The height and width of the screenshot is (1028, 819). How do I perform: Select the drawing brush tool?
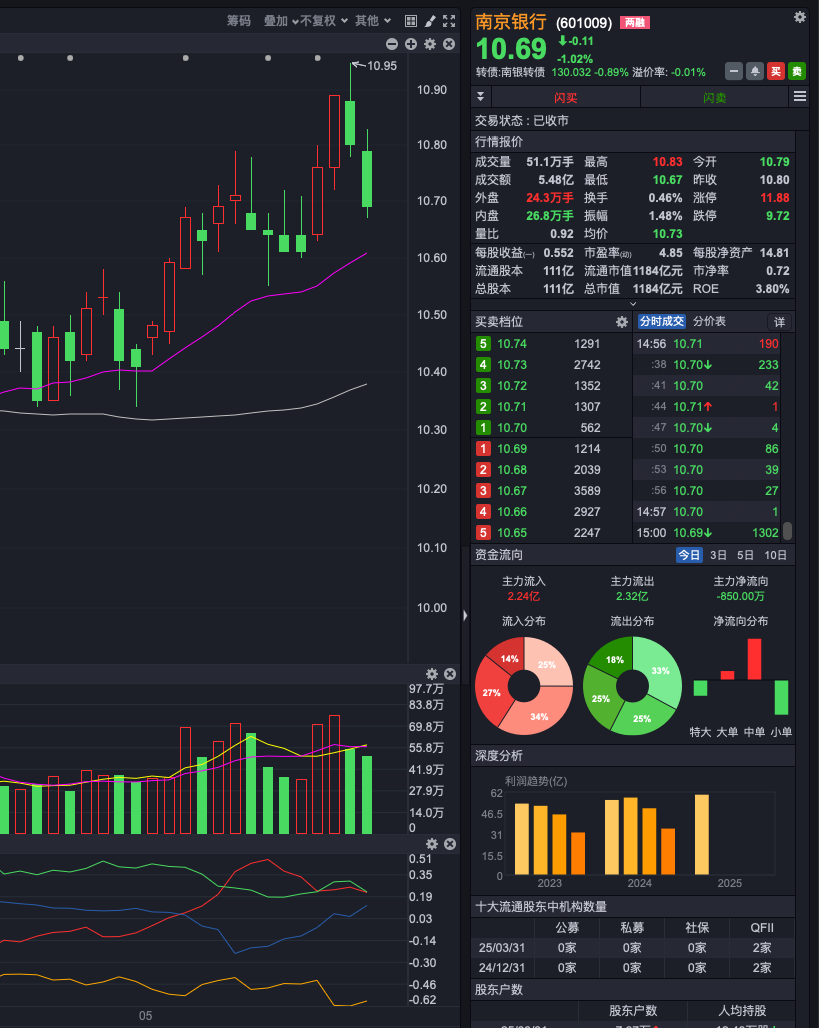pyautogui.click(x=430, y=20)
